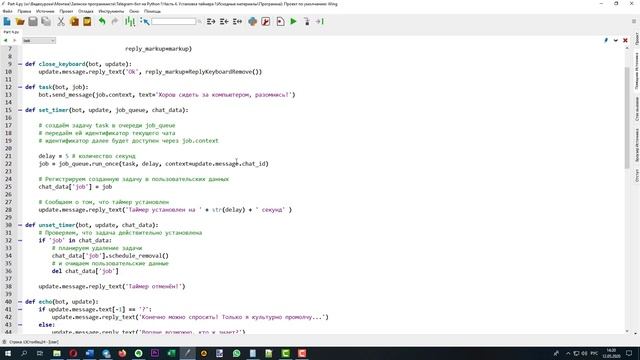Screen dimensions: 640x360
Task: Start debugging with the green play icon
Action: [x=293, y=21]
